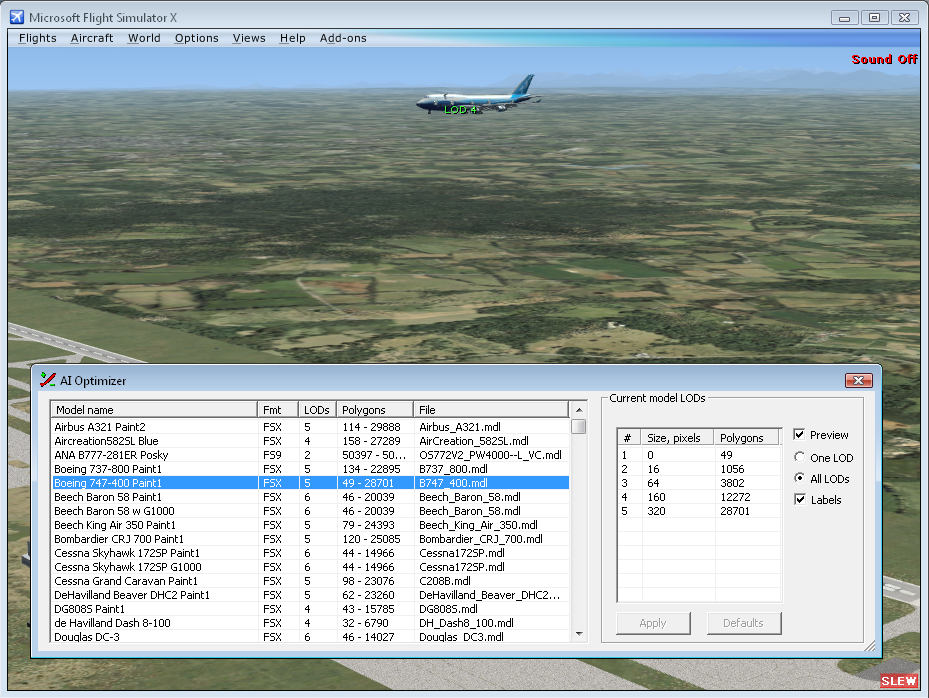This screenshot has height=698, width=929.
Task: Click the model list scroll up arrow
Action: coord(579,410)
